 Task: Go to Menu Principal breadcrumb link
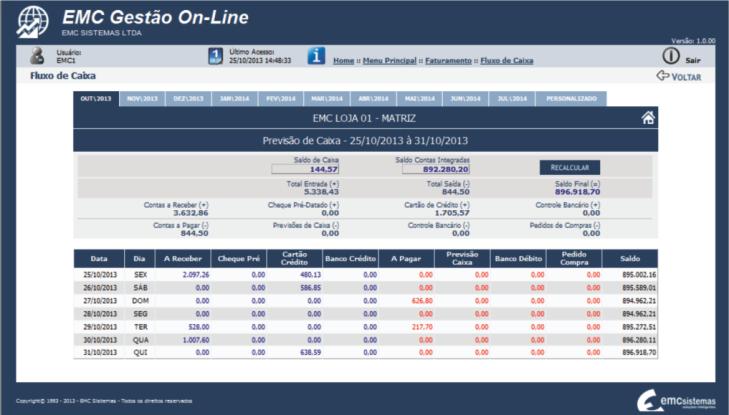click(x=390, y=60)
